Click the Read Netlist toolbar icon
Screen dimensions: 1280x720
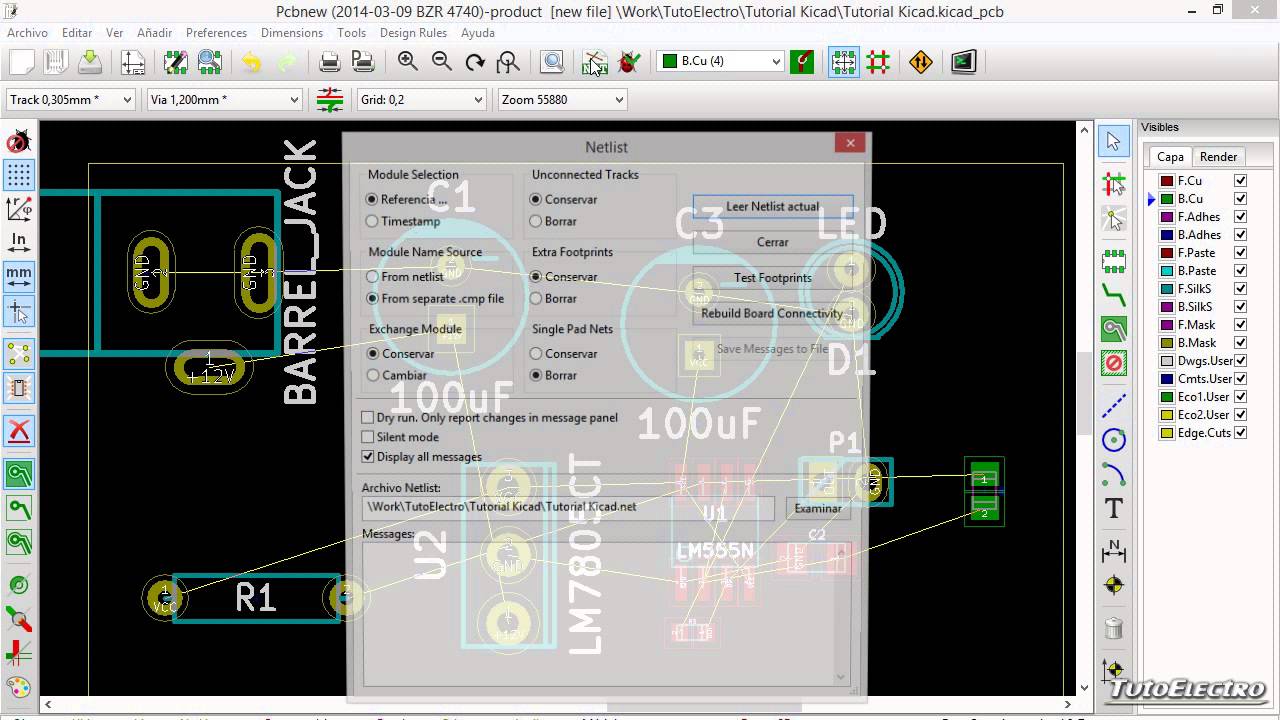595,62
